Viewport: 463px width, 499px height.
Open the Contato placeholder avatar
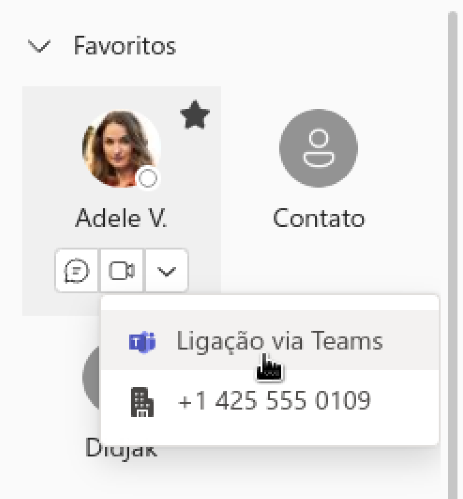pyautogui.click(x=318, y=148)
